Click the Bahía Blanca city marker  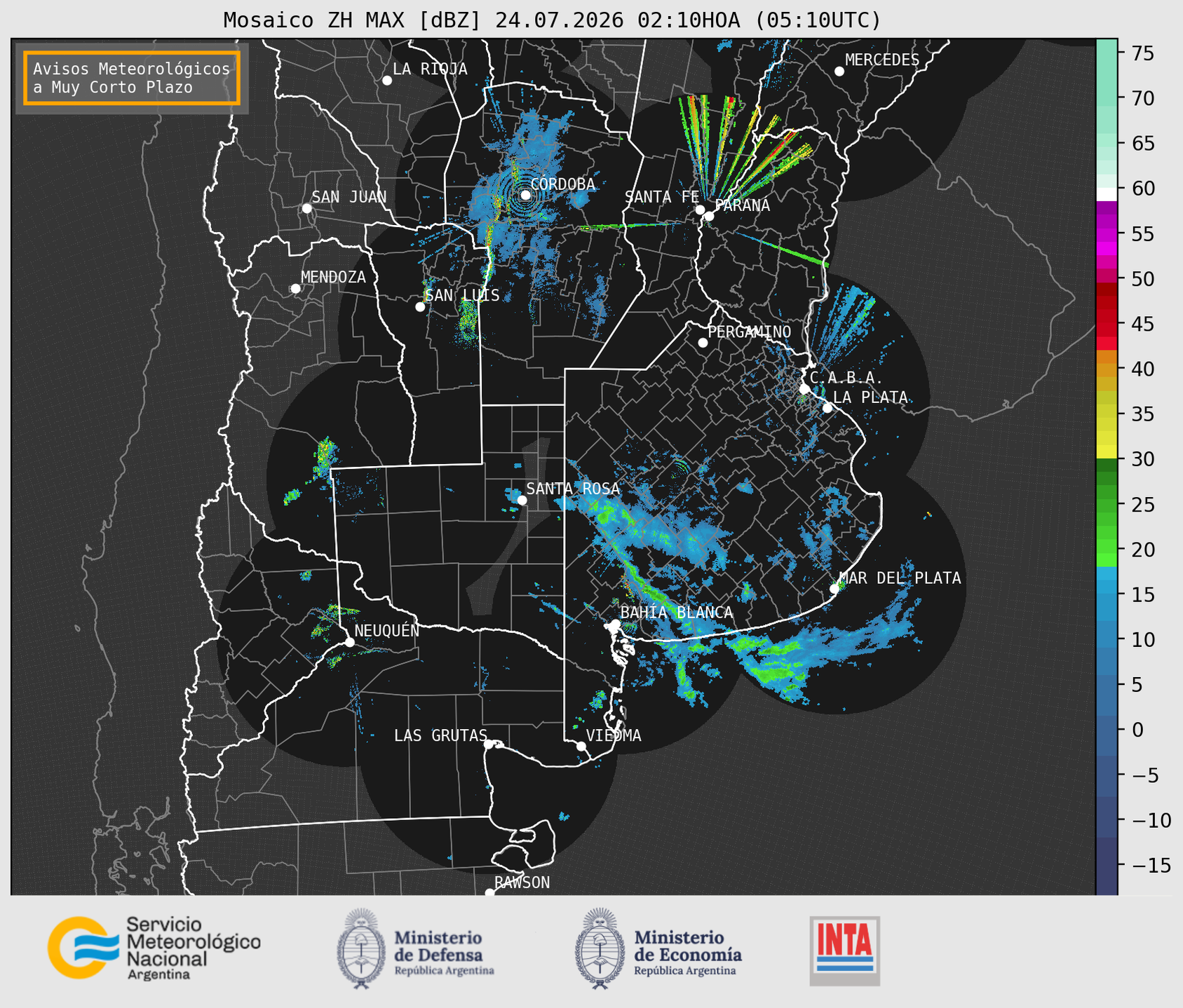click(x=615, y=624)
